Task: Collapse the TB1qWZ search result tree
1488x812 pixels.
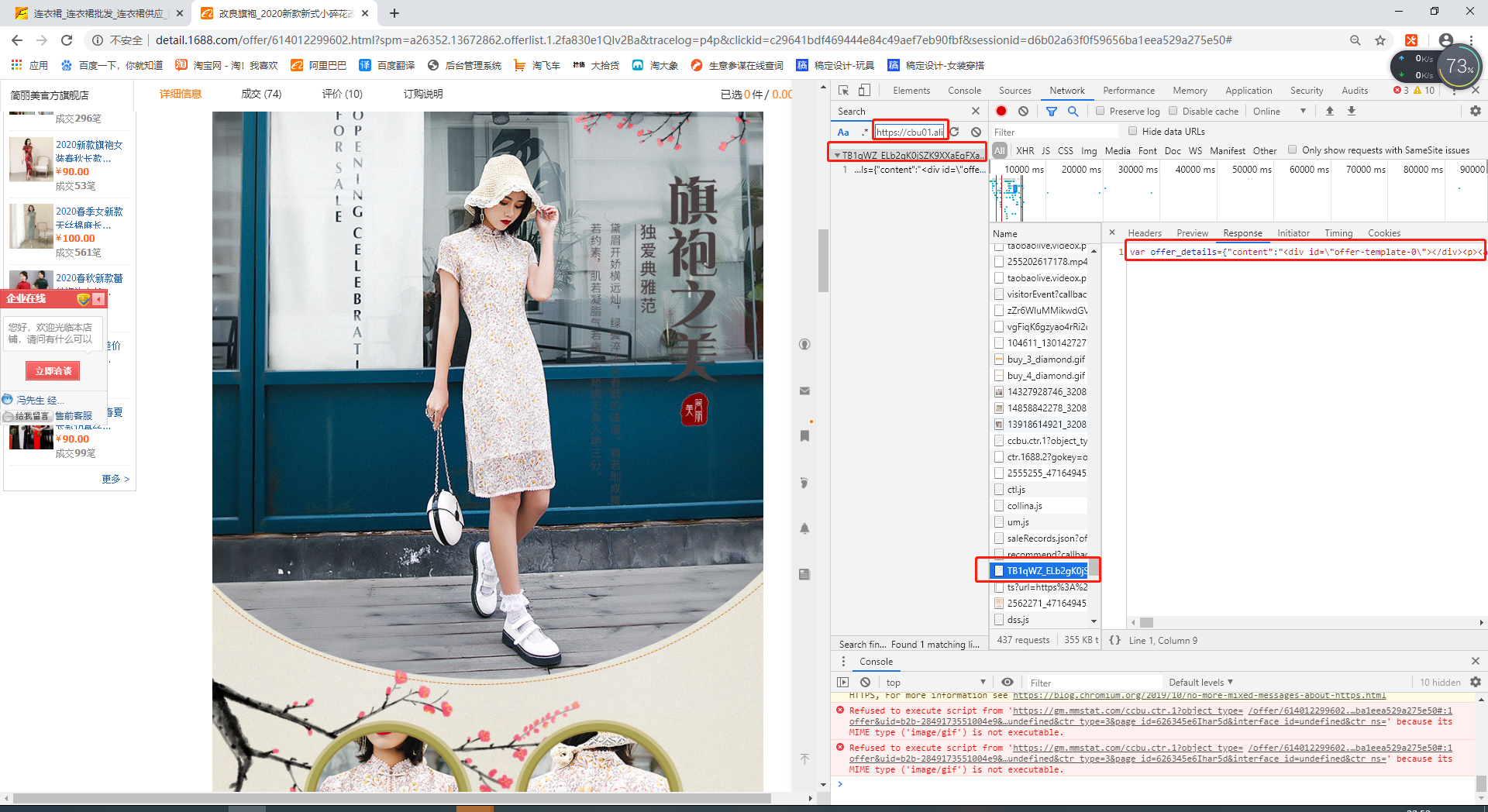Action: pyautogui.click(x=837, y=156)
